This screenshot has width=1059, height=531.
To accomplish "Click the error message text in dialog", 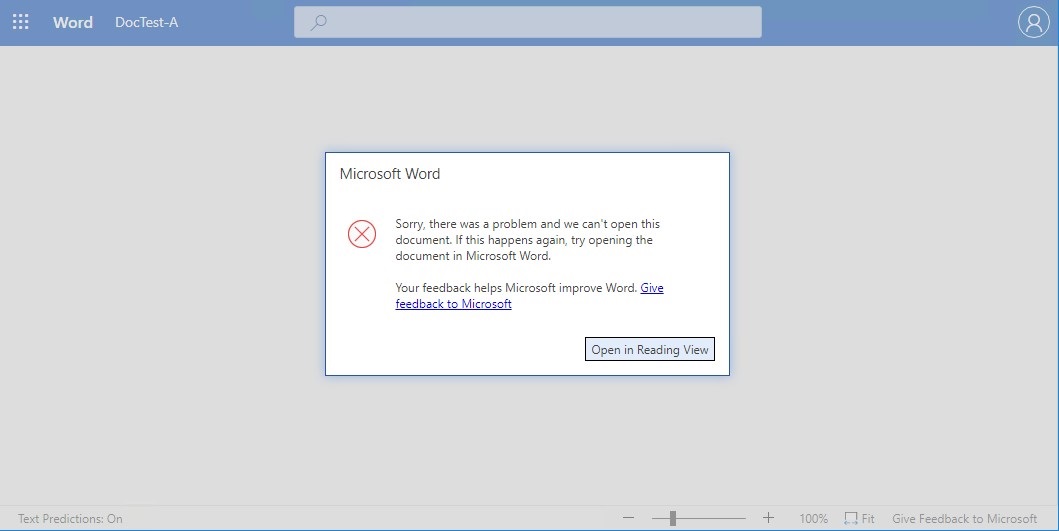I will pyautogui.click(x=527, y=240).
